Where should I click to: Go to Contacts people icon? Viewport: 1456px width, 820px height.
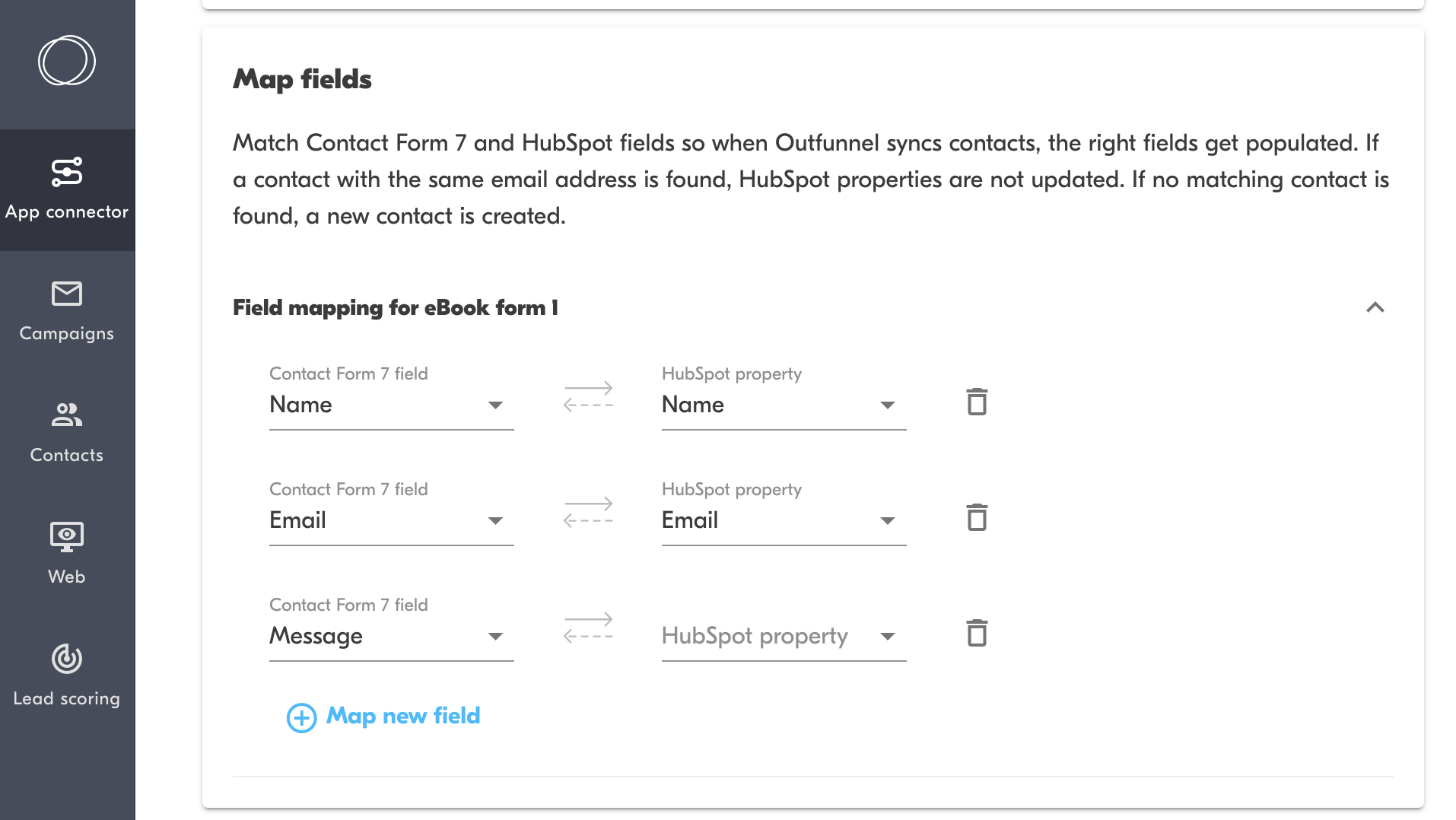click(67, 415)
